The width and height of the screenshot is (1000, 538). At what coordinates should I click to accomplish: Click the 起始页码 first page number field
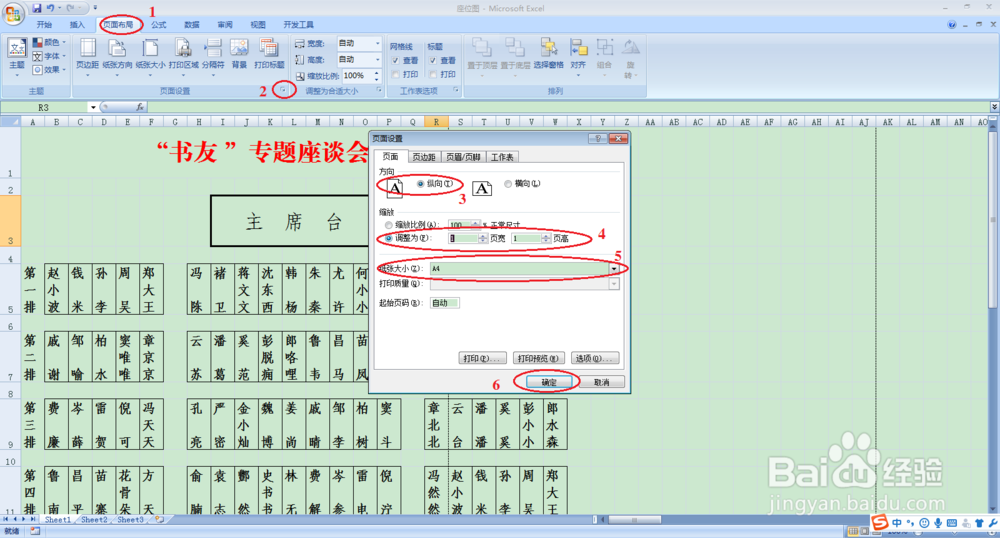[445, 303]
